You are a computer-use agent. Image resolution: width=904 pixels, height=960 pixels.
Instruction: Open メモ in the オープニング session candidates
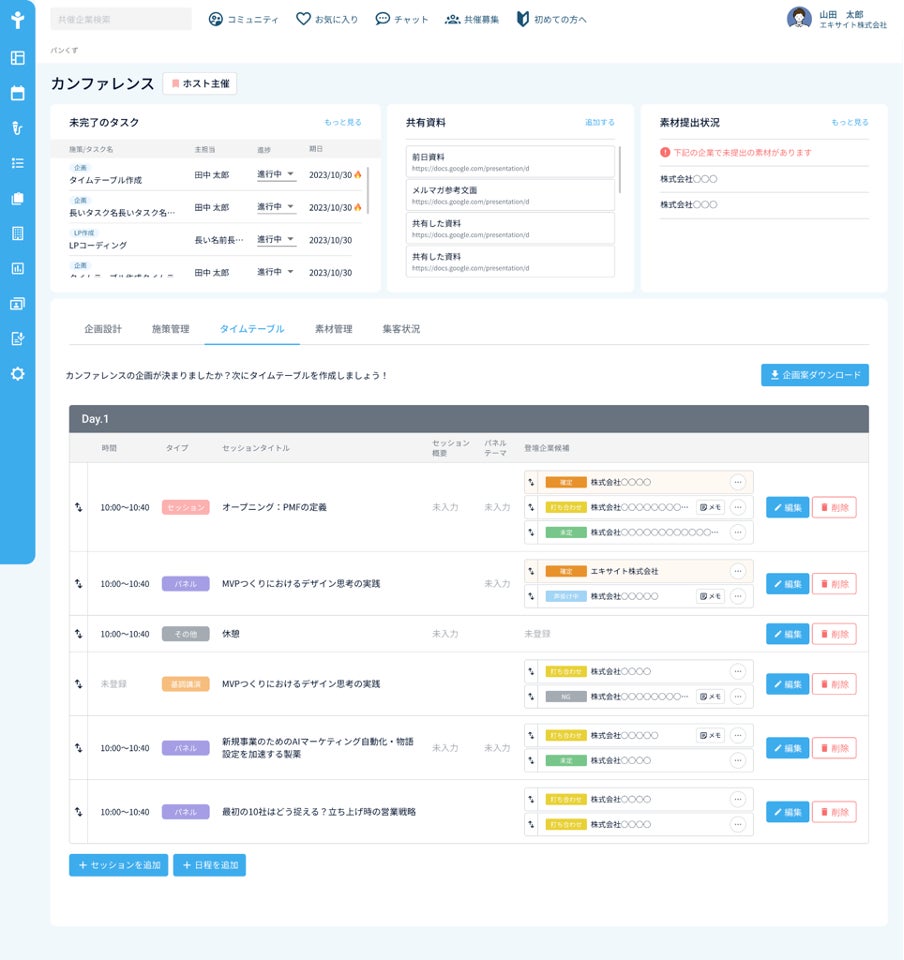click(x=710, y=507)
